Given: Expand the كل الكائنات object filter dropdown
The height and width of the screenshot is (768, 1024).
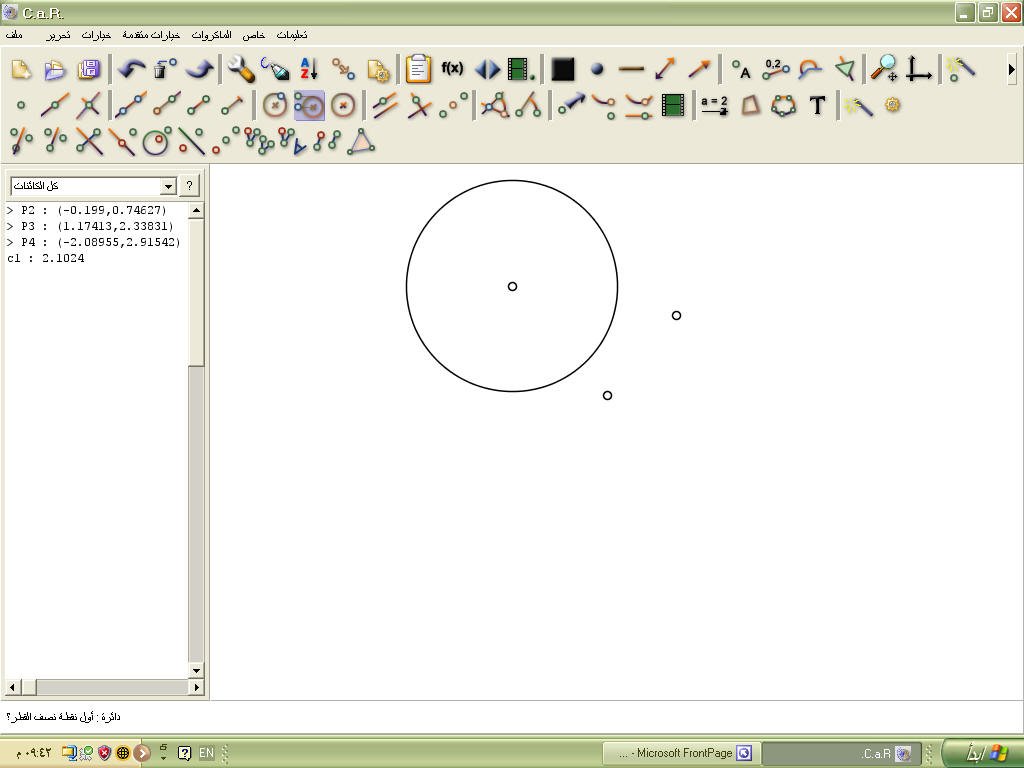Looking at the screenshot, I should [x=168, y=186].
